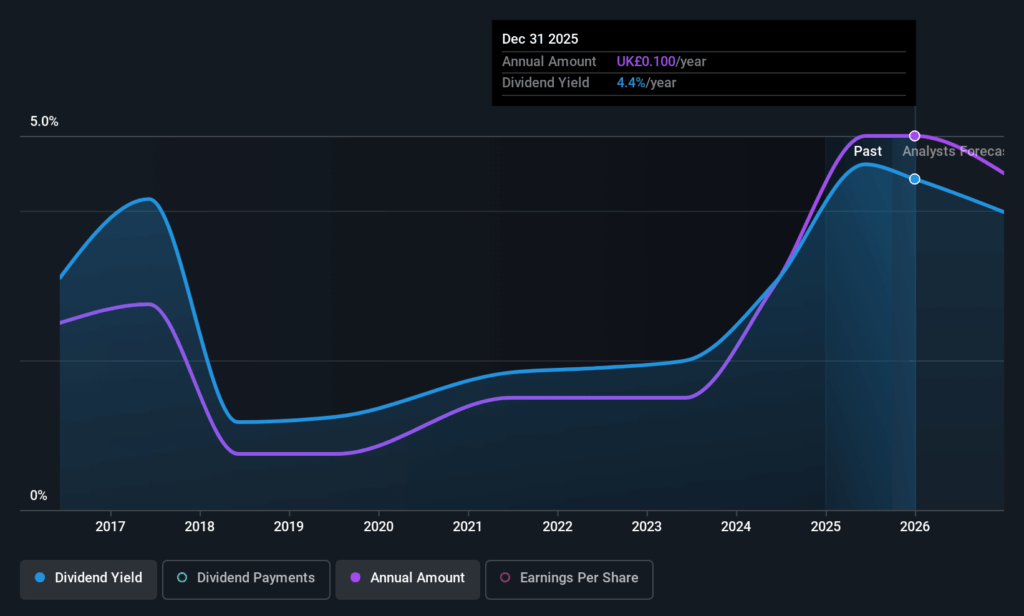The image size is (1024, 616).
Task: Open the Dec 31 2025 tooltip header
Action: 540,39
